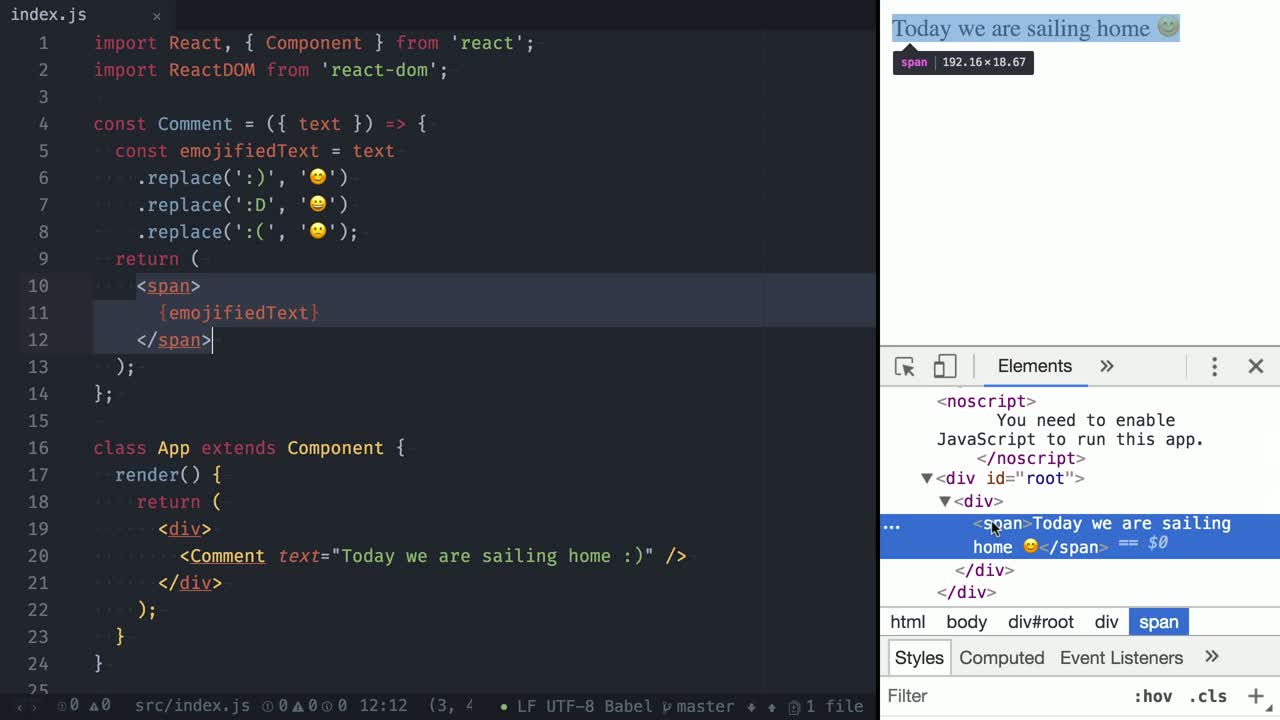Collapse the inner div node in Elements tree

point(944,501)
